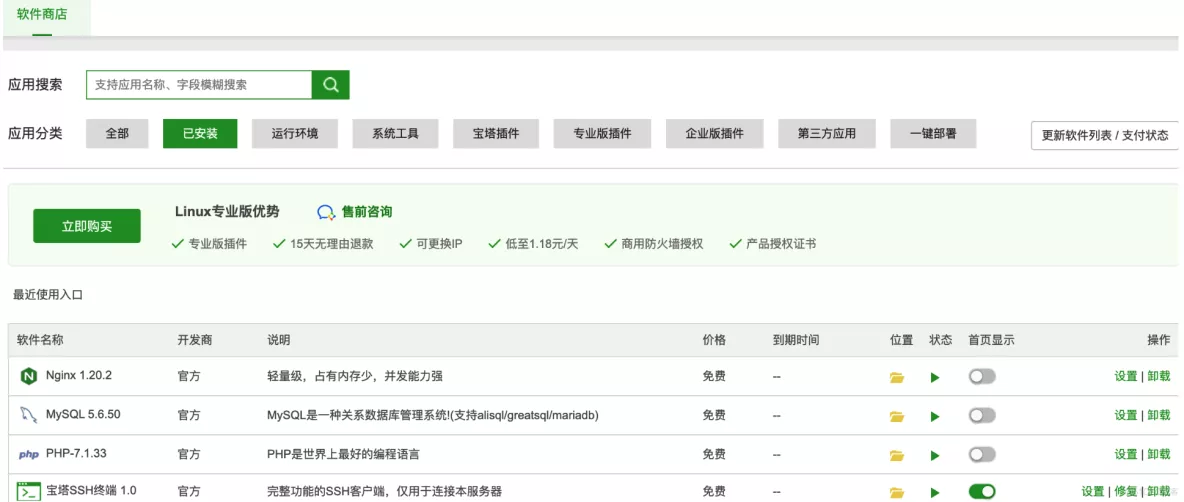Click the 宝塔SSH终端 1.0 name
1184x502 pixels.
pyautogui.click(x=91, y=491)
